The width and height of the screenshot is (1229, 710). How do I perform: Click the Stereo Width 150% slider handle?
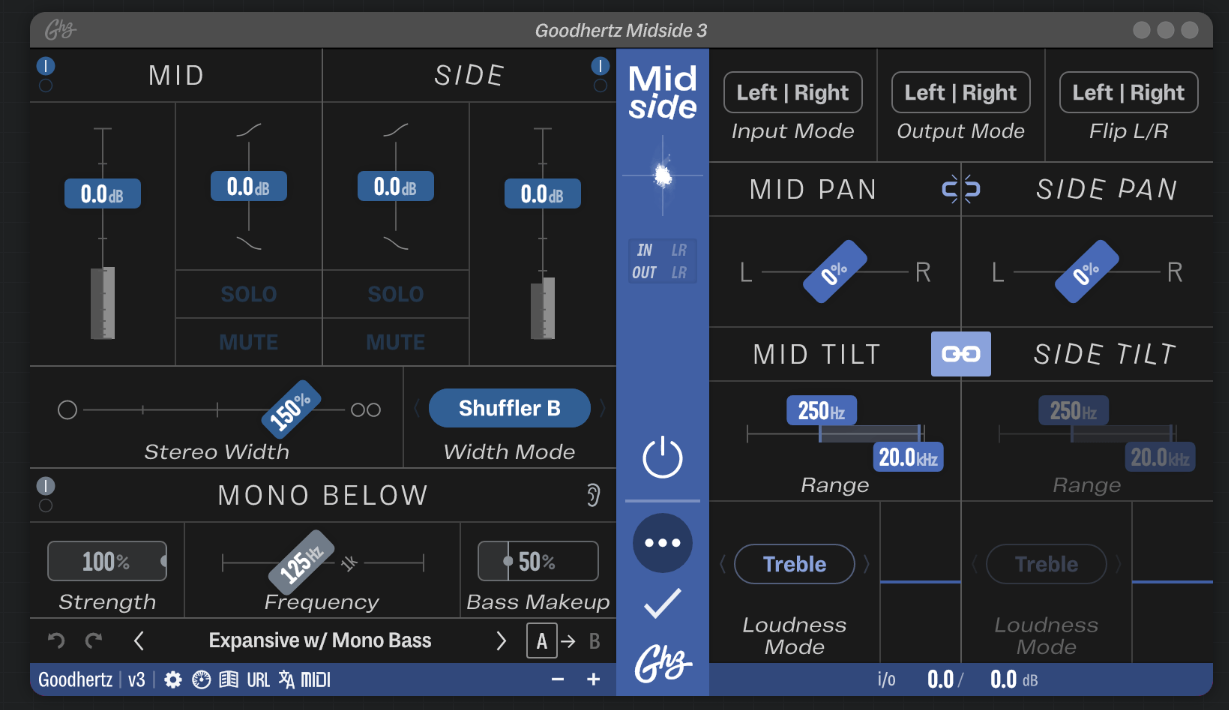point(292,408)
